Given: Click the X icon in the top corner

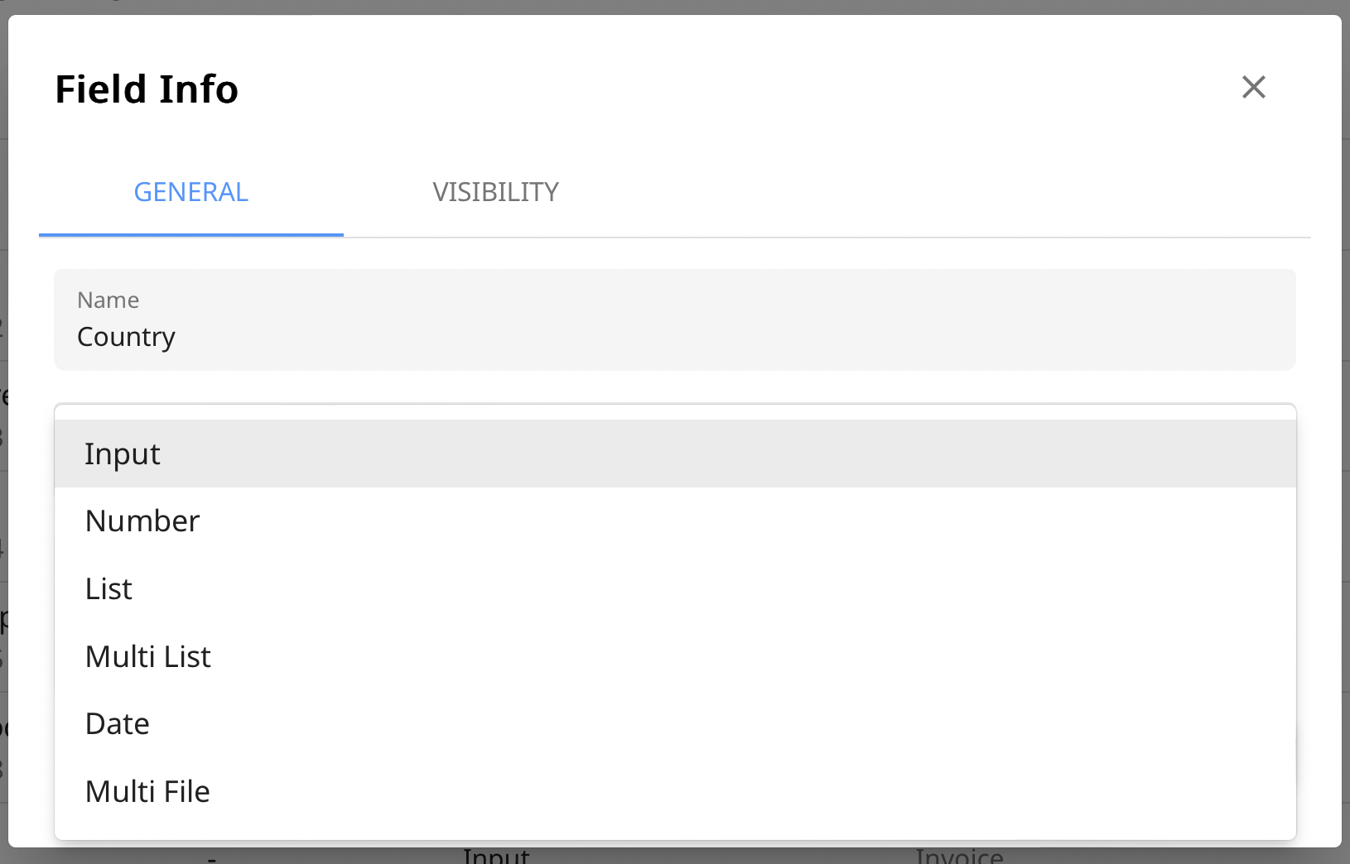Looking at the screenshot, I should 1253,87.
